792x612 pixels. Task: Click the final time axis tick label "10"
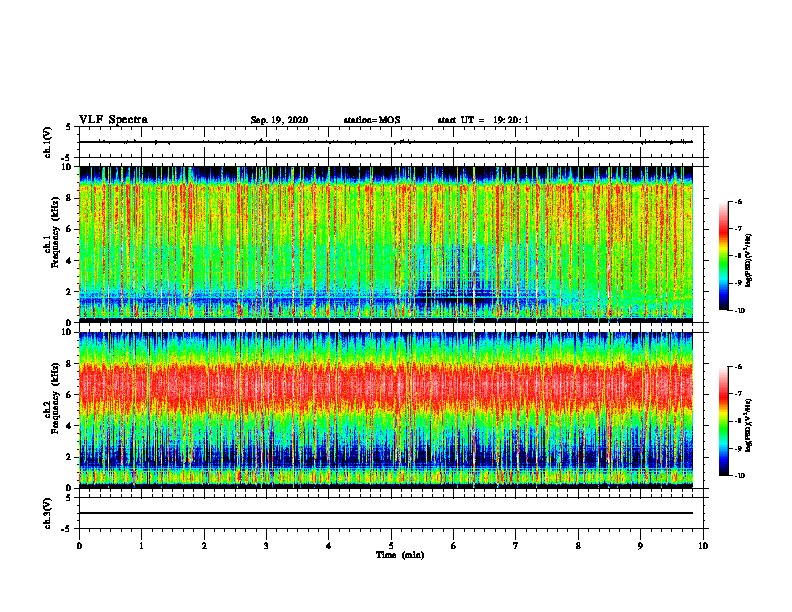coord(703,546)
